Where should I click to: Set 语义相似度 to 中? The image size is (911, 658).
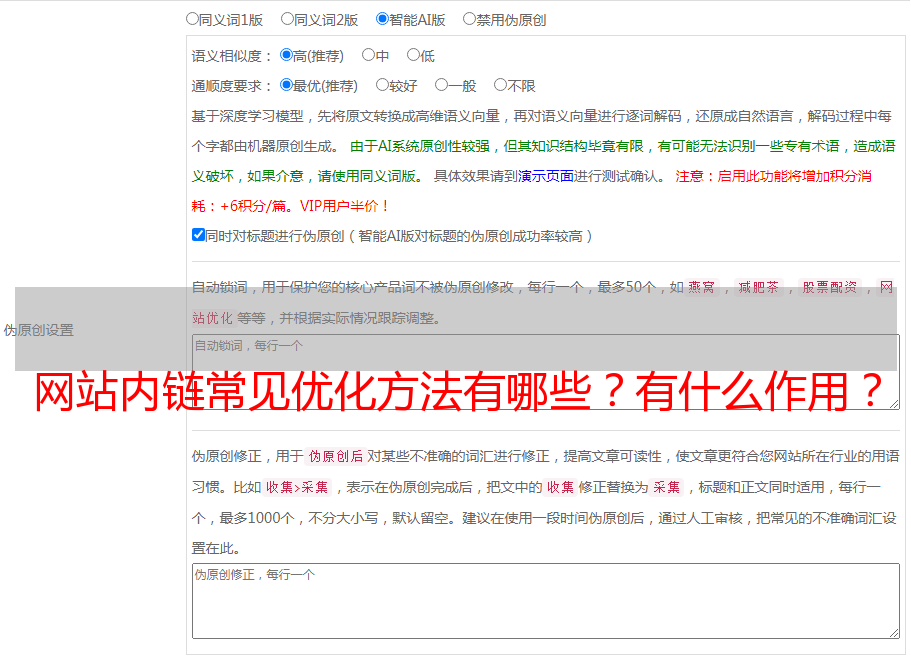click(x=368, y=55)
